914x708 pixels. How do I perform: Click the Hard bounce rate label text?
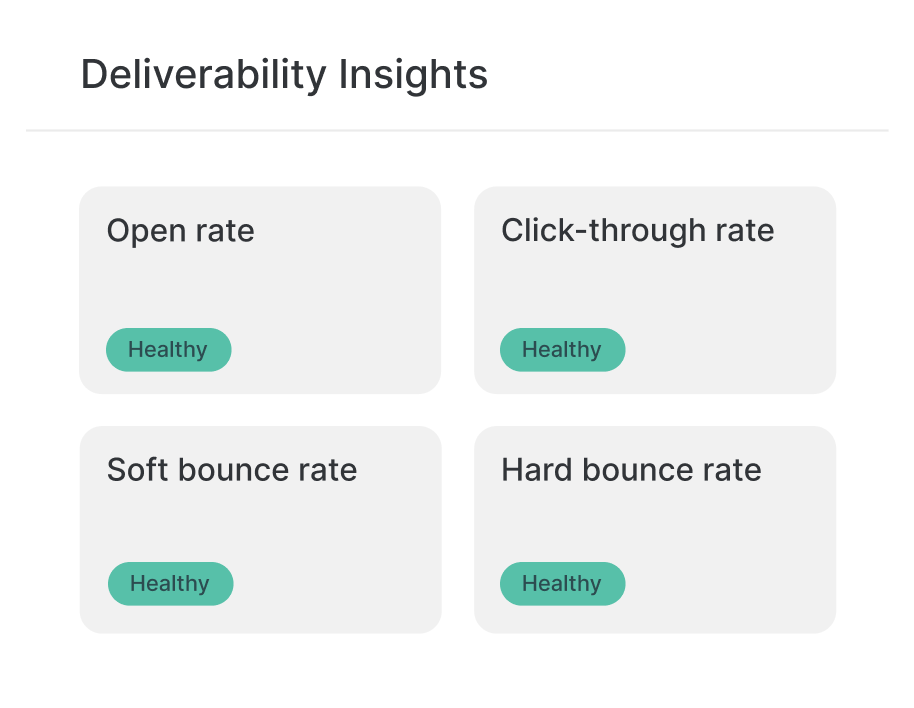point(631,470)
